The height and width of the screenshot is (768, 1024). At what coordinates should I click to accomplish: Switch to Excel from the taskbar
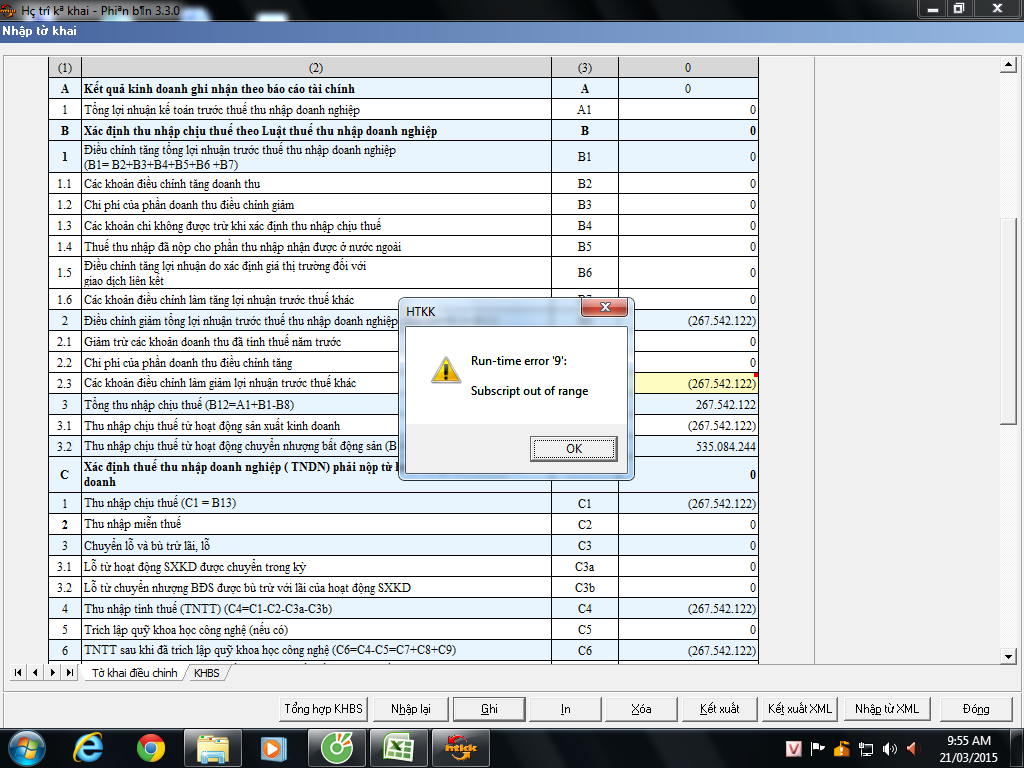click(397, 747)
